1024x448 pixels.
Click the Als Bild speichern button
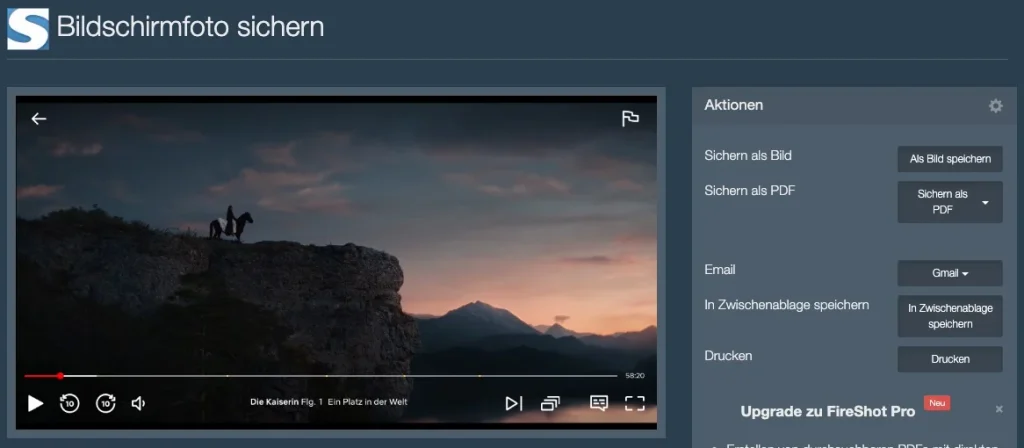(950, 159)
